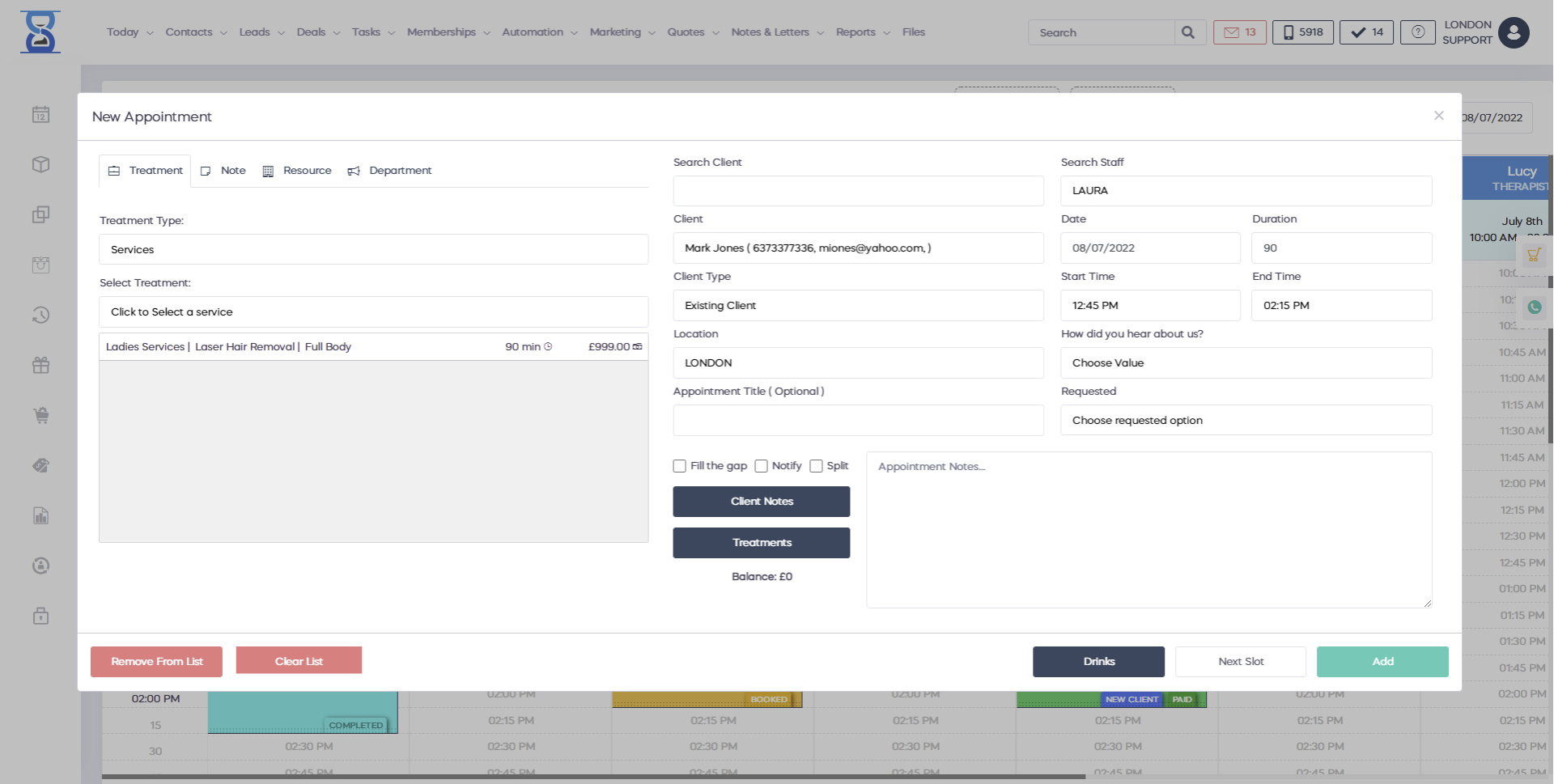
Task: Click the history clock sidebar icon
Action: click(41, 315)
